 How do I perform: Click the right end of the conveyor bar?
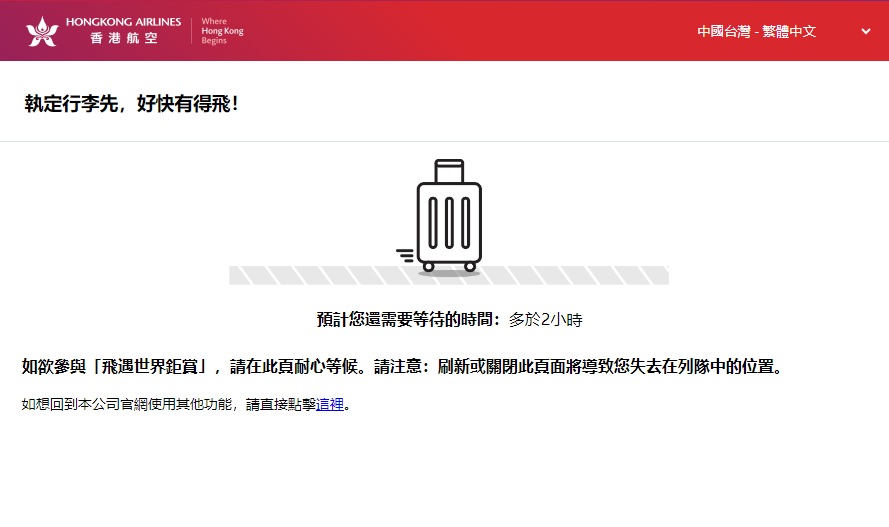click(x=660, y=275)
